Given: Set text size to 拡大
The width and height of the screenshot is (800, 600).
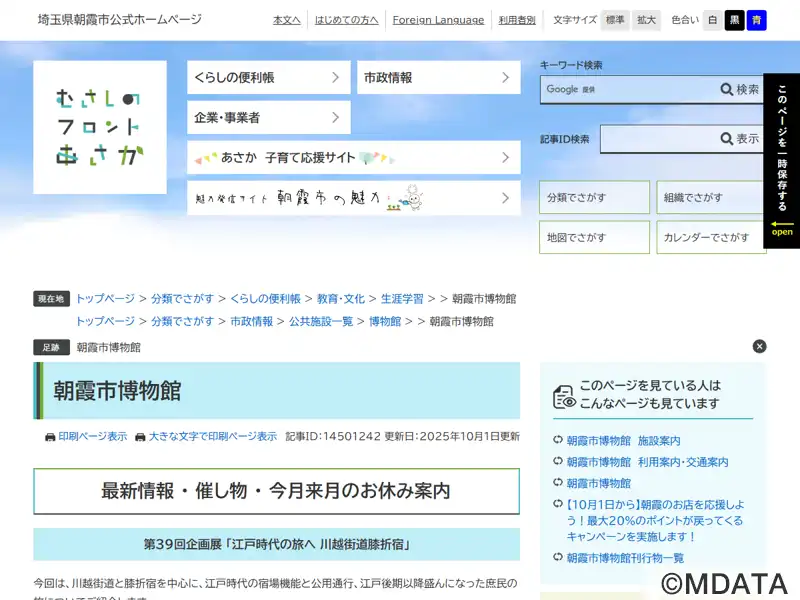Looking at the screenshot, I should 647,20.
